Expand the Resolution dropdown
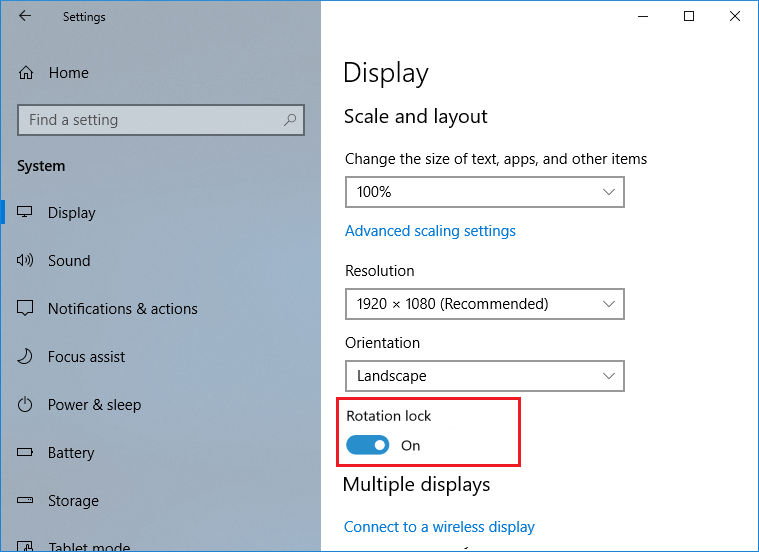759x552 pixels. click(484, 303)
